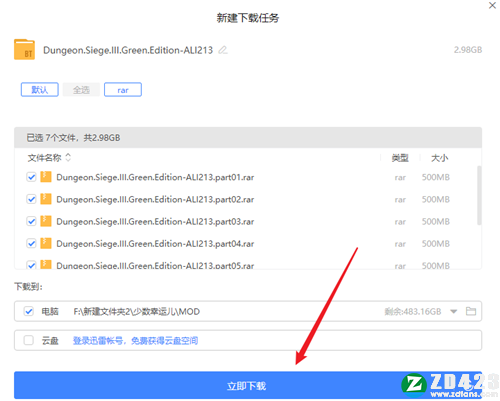Screen dimensions: 500x401
Task: Click the 大小 column header
Action: 439,158
